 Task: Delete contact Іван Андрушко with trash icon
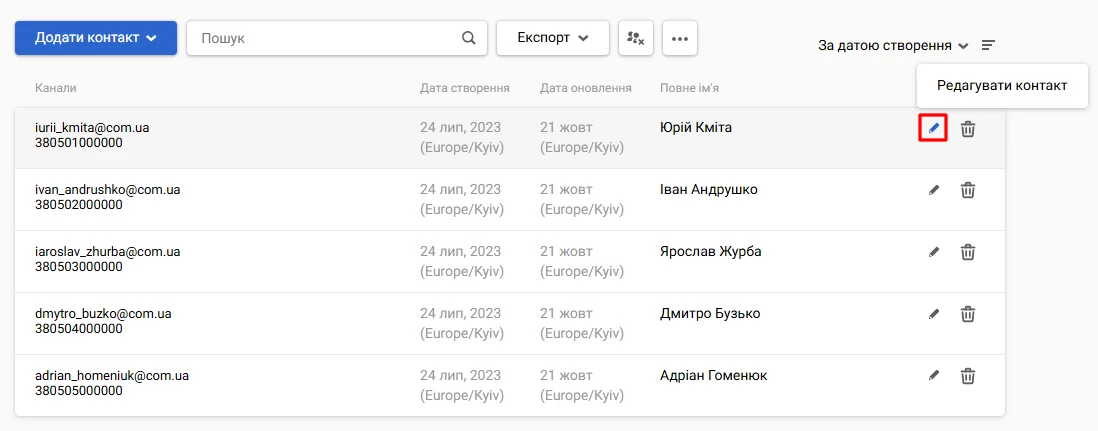tap(967, 190)
